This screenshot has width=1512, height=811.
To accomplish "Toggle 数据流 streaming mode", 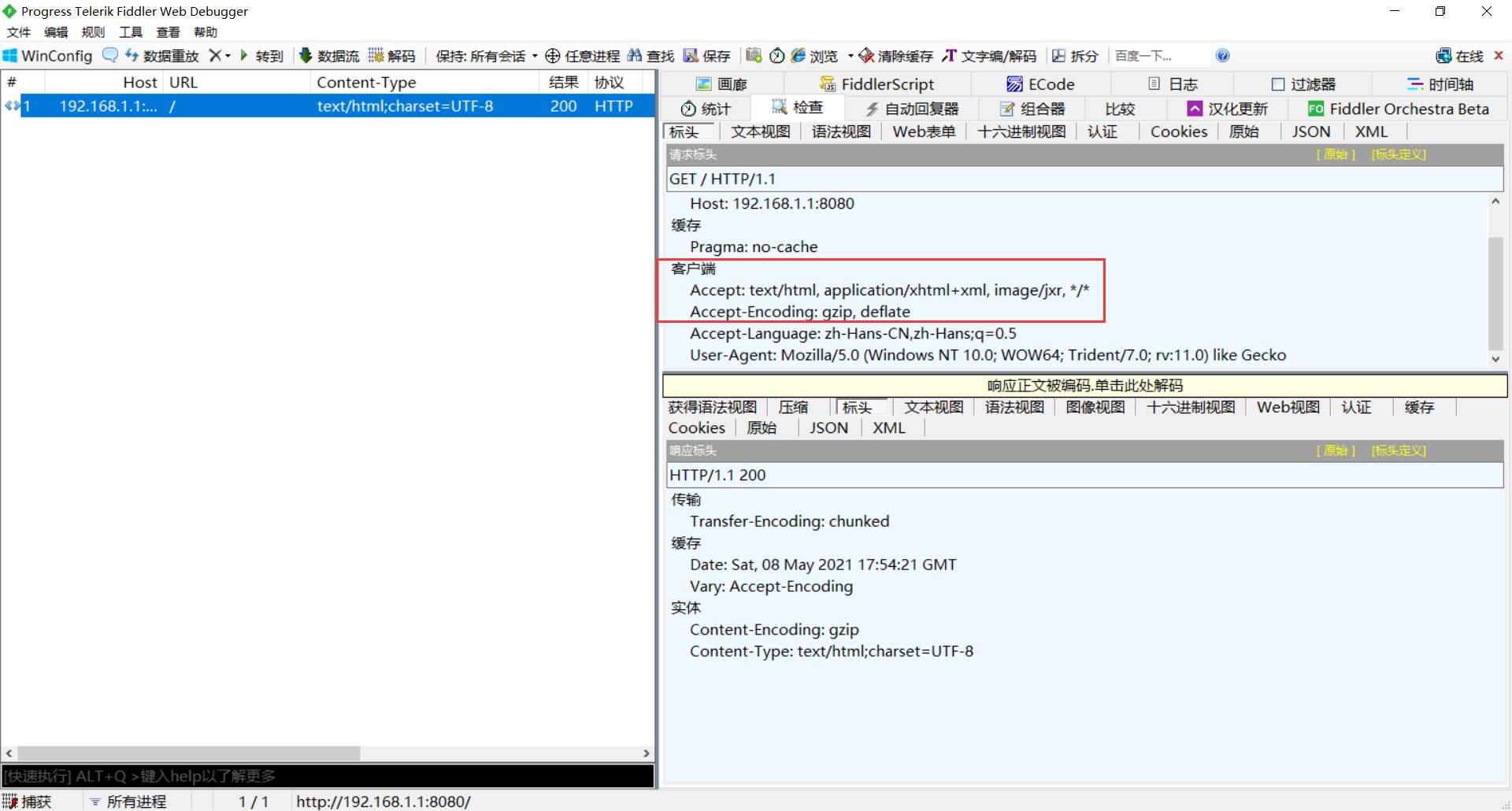I will click(329, 56).
